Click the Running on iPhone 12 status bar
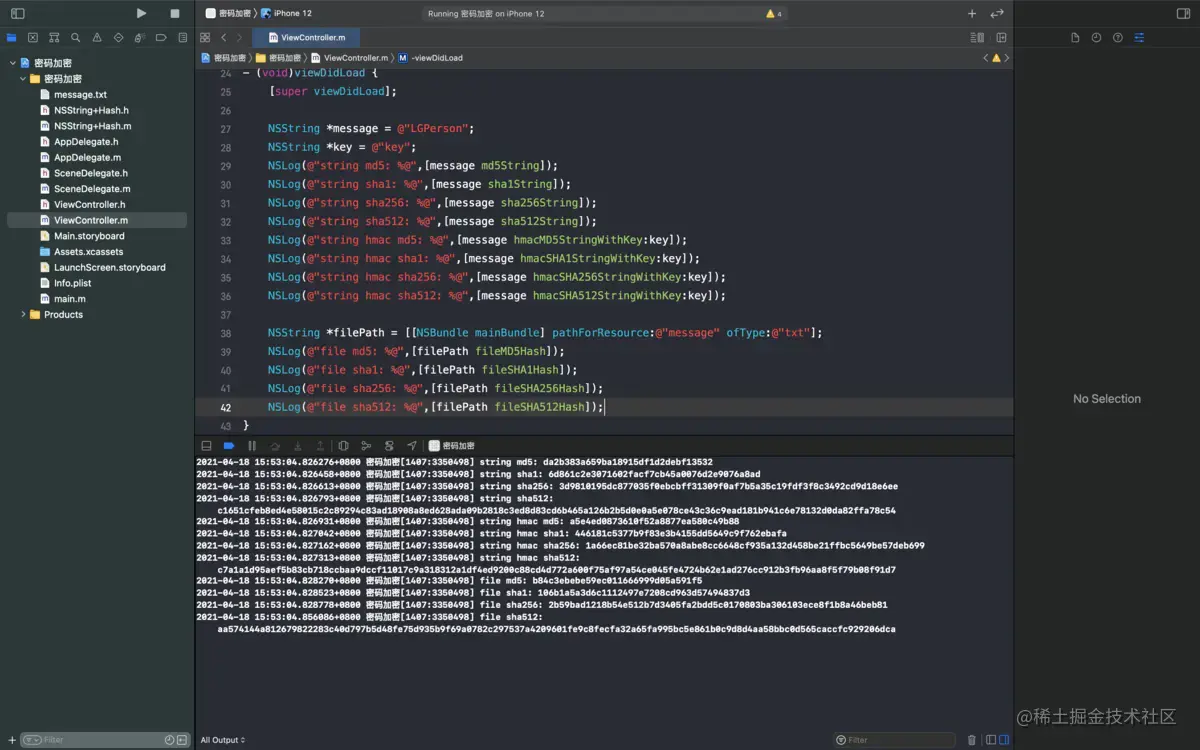This screenshot has height=750, width=1200. [605, 13]
